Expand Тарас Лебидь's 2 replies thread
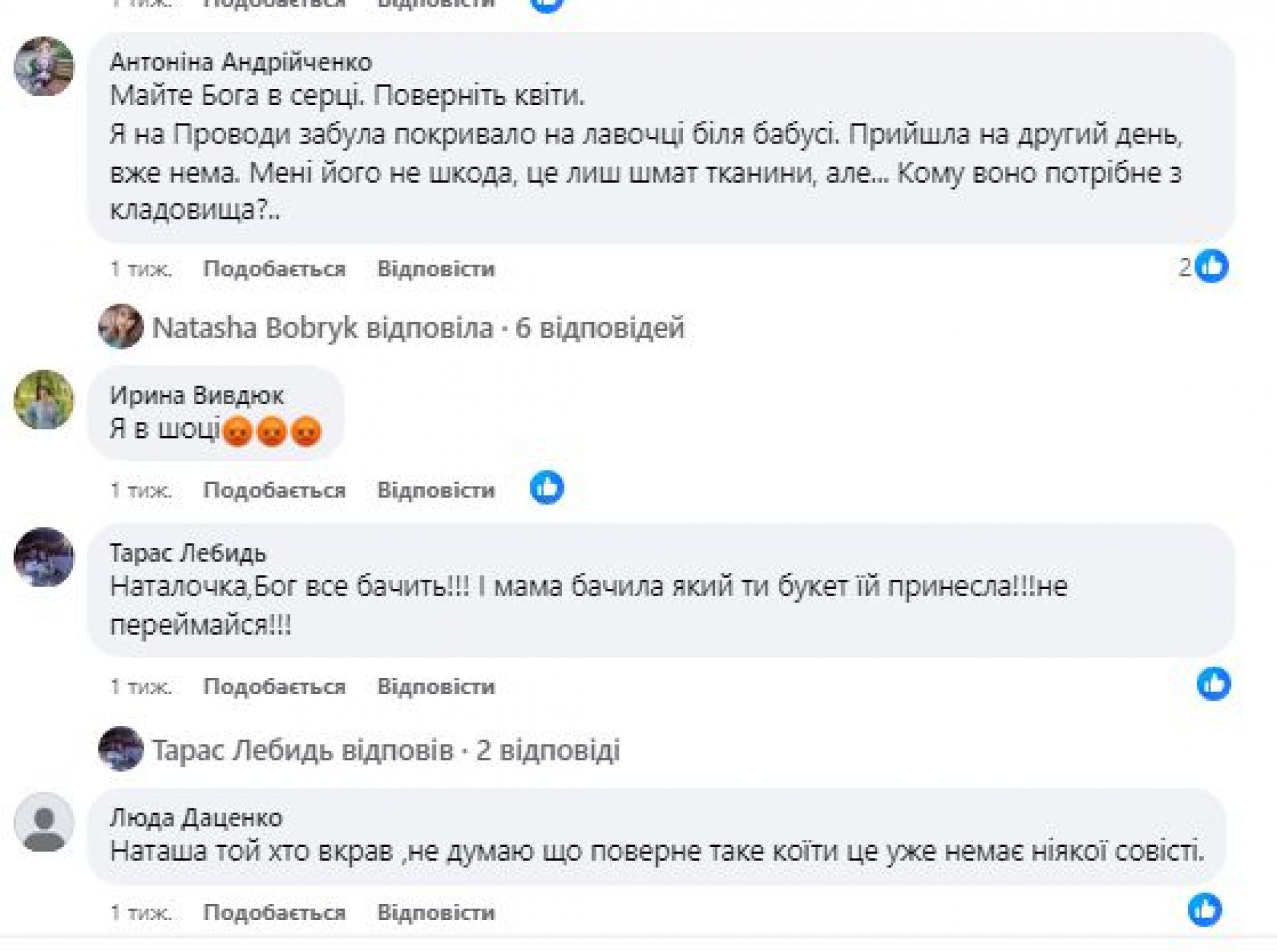This screenshot has height=952, width=1277. point(386,750)
